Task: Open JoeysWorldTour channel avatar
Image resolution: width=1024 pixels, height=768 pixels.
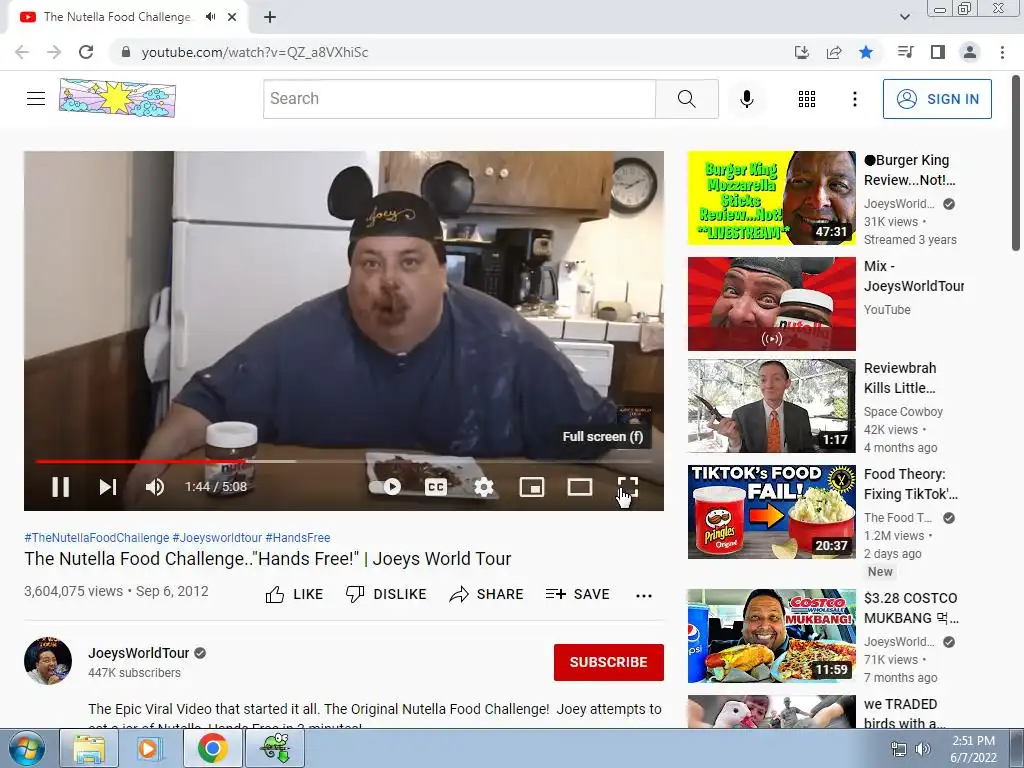Action: tap(48, 661)
